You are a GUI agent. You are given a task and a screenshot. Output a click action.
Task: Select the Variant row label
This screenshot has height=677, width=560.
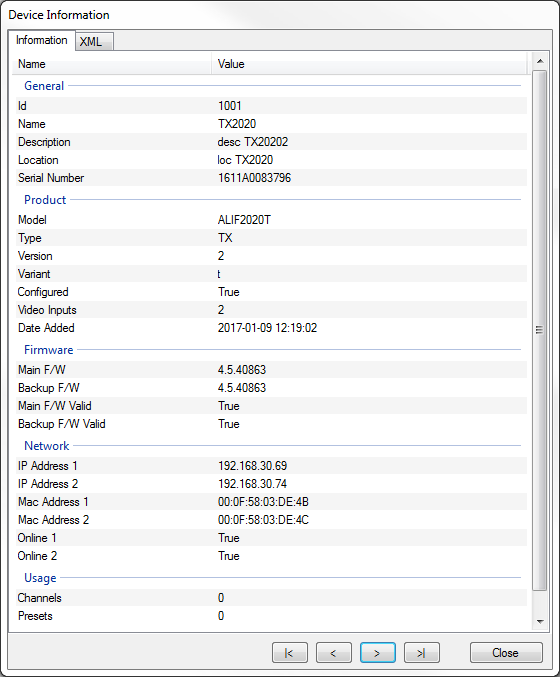pos(34,274)
